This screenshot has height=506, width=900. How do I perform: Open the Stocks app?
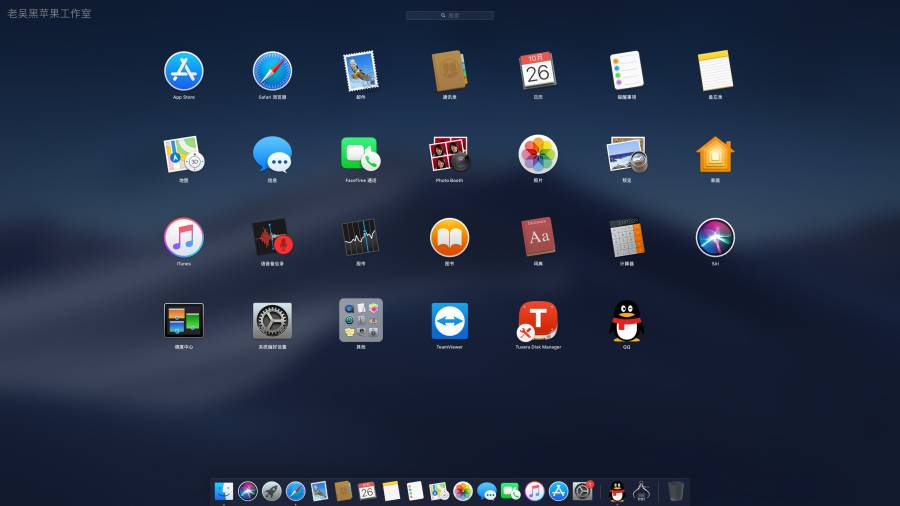tap(360, 237)
